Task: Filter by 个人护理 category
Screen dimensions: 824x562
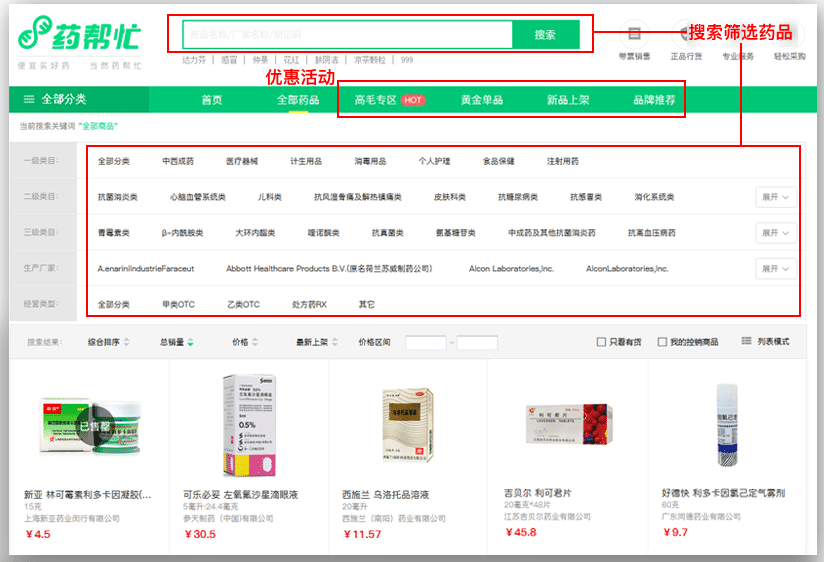Action: tap(434, 161)
